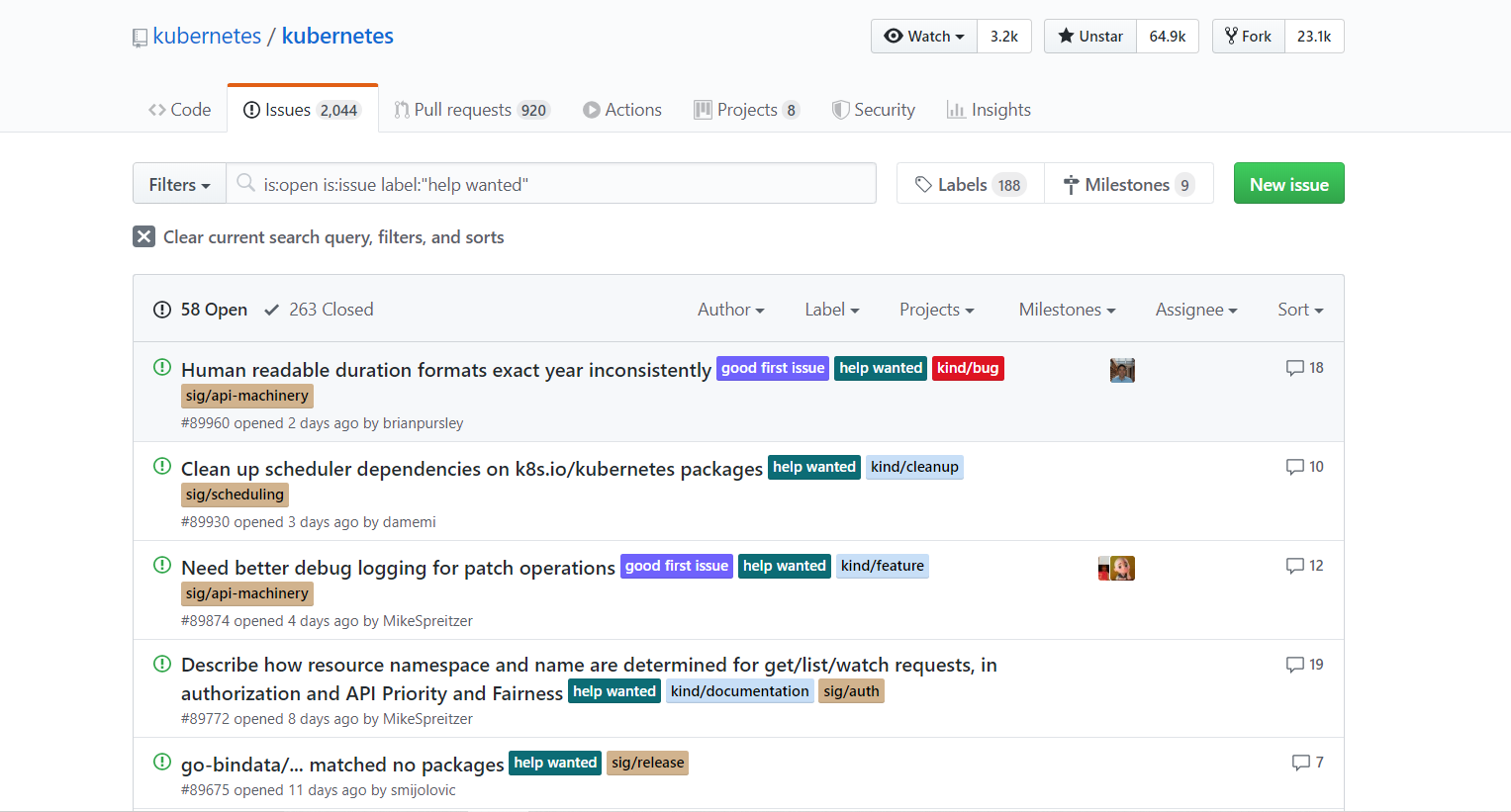This screenshot has width=1511, height=812.
Task: Open the Milestones list button
Action: coord(1129,184)
